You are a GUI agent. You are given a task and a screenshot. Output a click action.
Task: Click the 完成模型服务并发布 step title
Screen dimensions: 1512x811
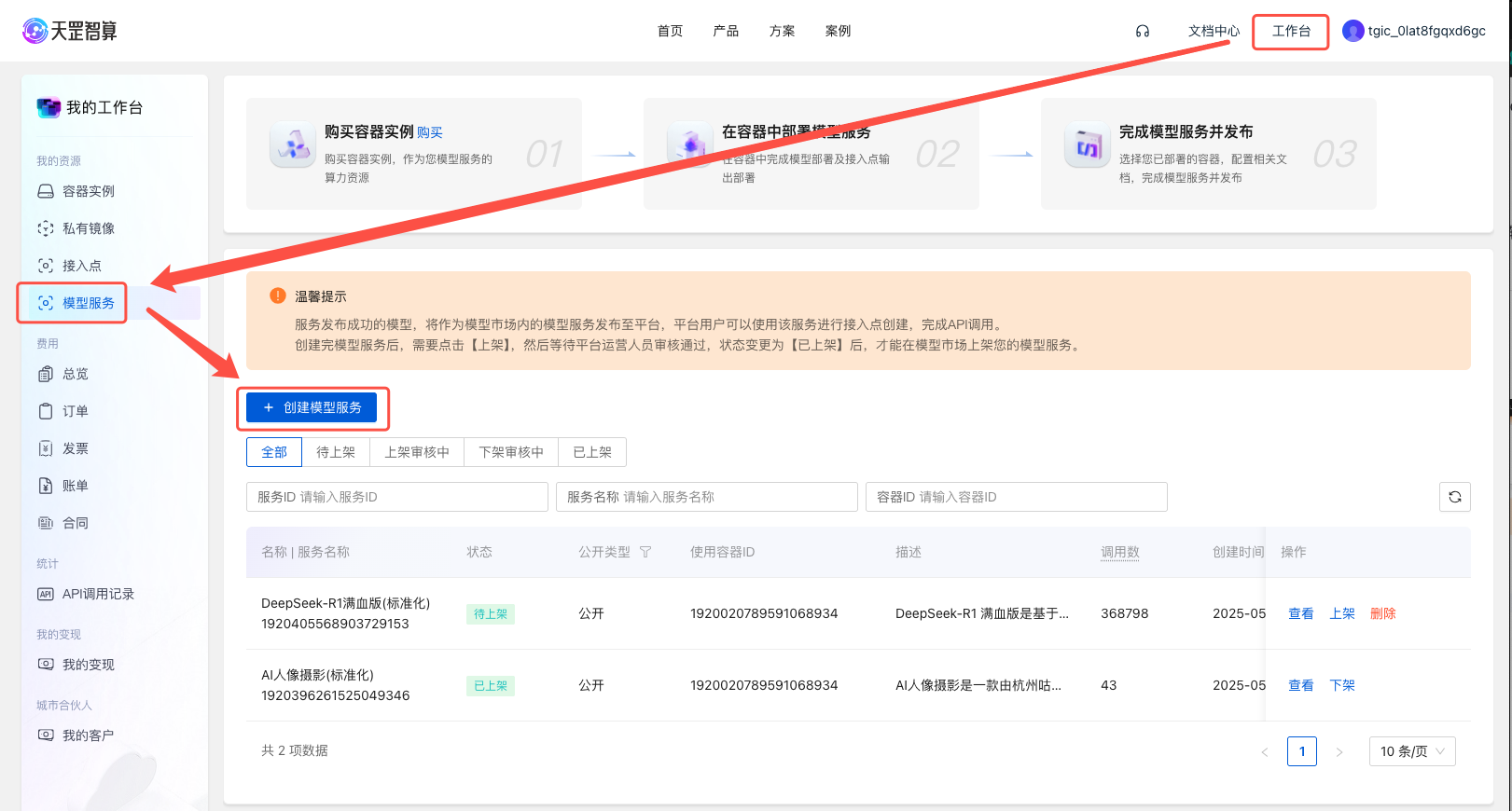[x=1186, y=131]
